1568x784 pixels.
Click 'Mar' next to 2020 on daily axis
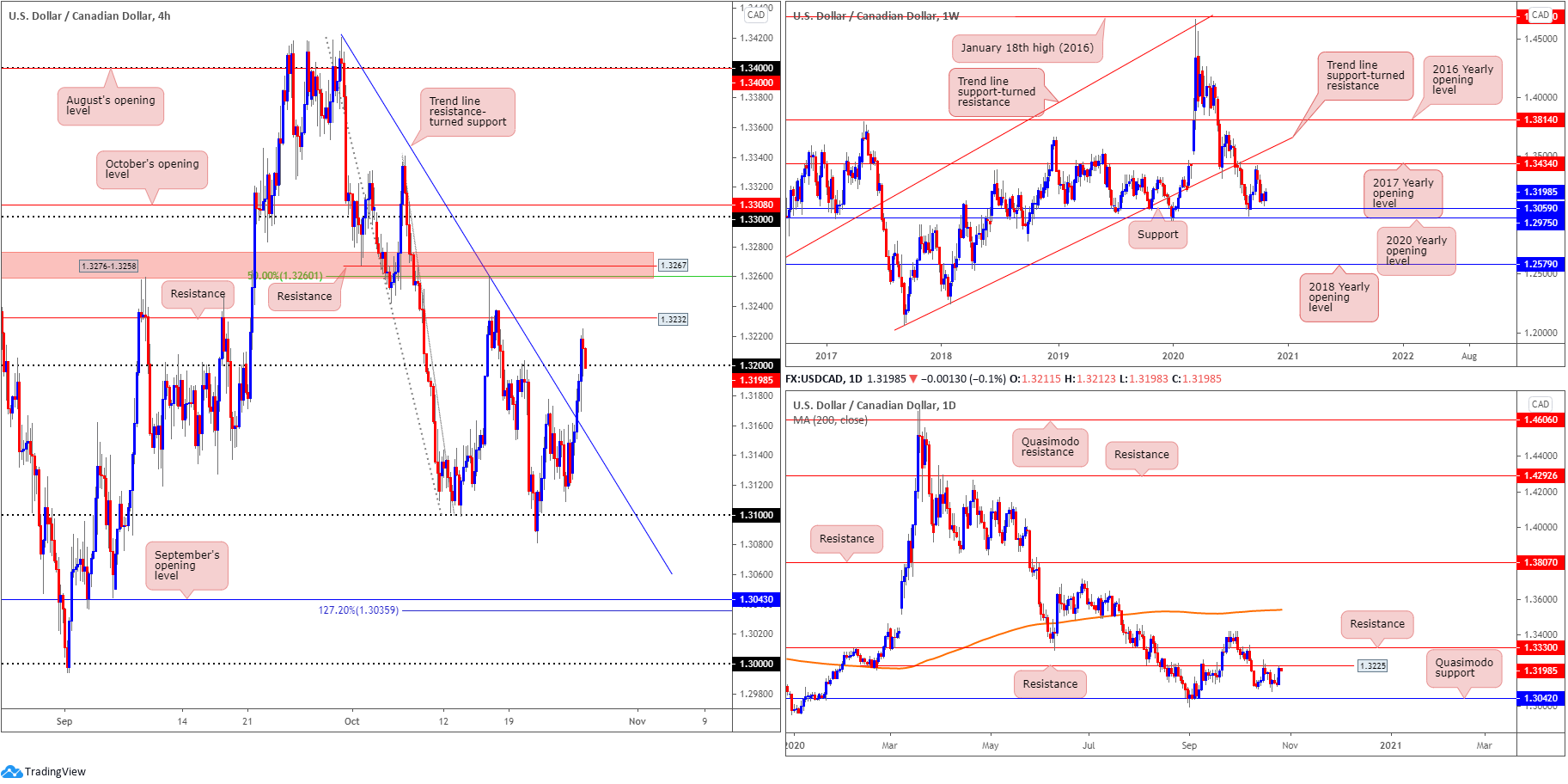(x=889, y=745)
